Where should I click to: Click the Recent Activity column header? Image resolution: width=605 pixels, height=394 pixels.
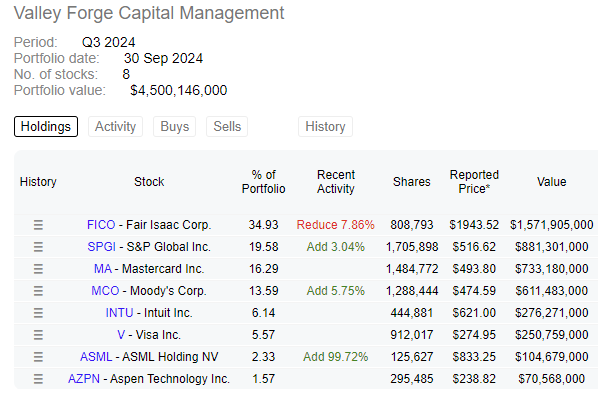(x=336, y=182)
